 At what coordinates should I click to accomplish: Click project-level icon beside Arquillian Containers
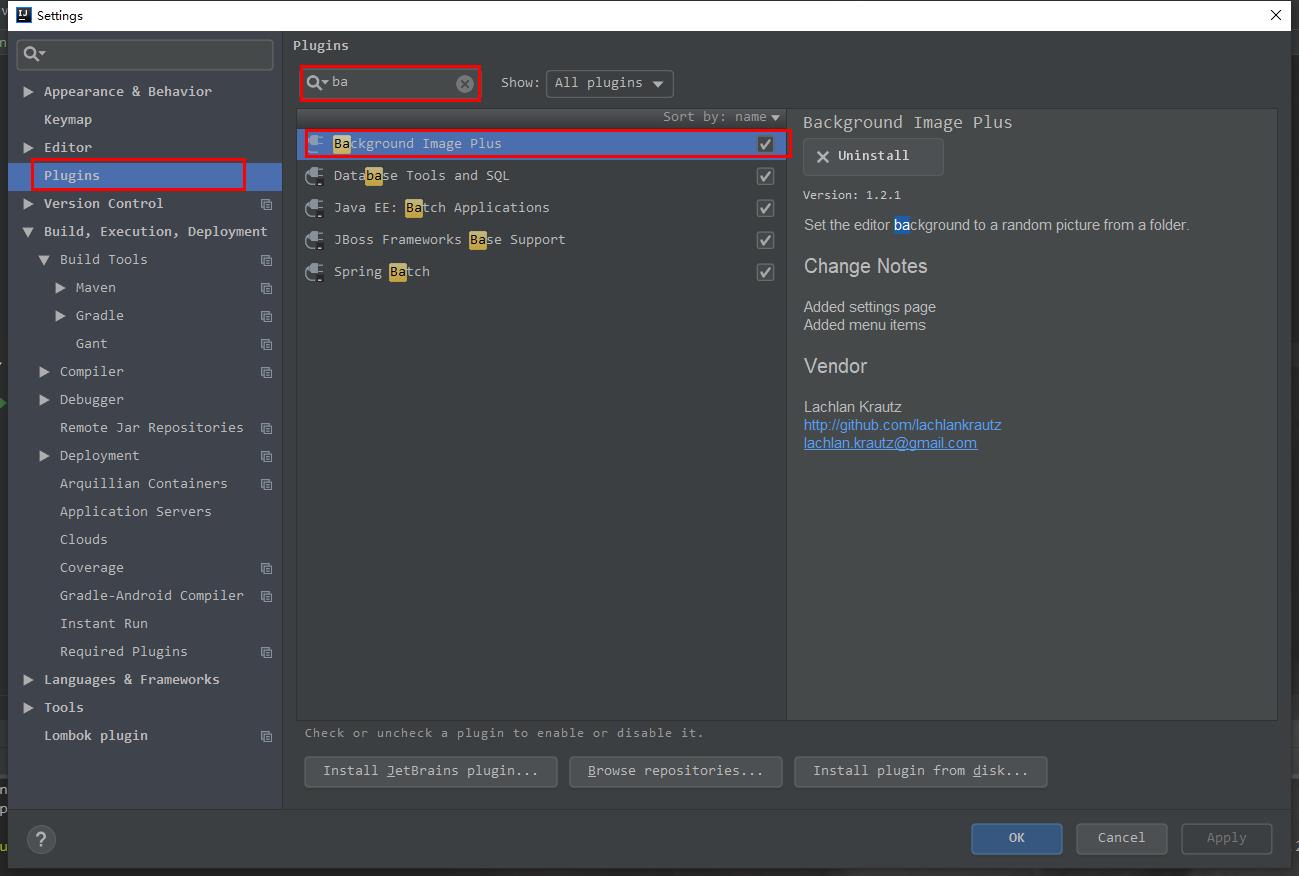[266, 484]
